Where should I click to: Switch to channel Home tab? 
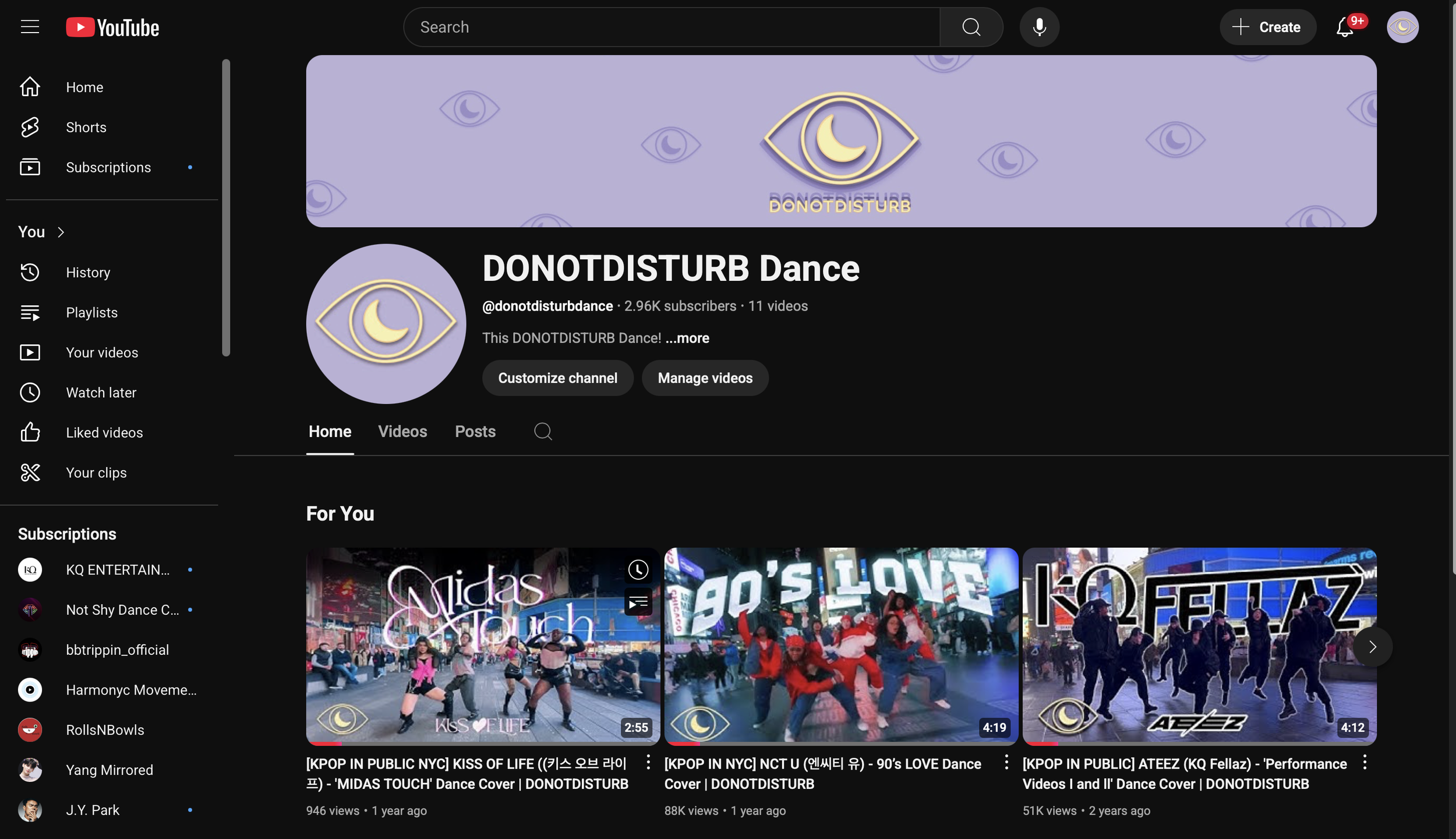click(330, 432)
